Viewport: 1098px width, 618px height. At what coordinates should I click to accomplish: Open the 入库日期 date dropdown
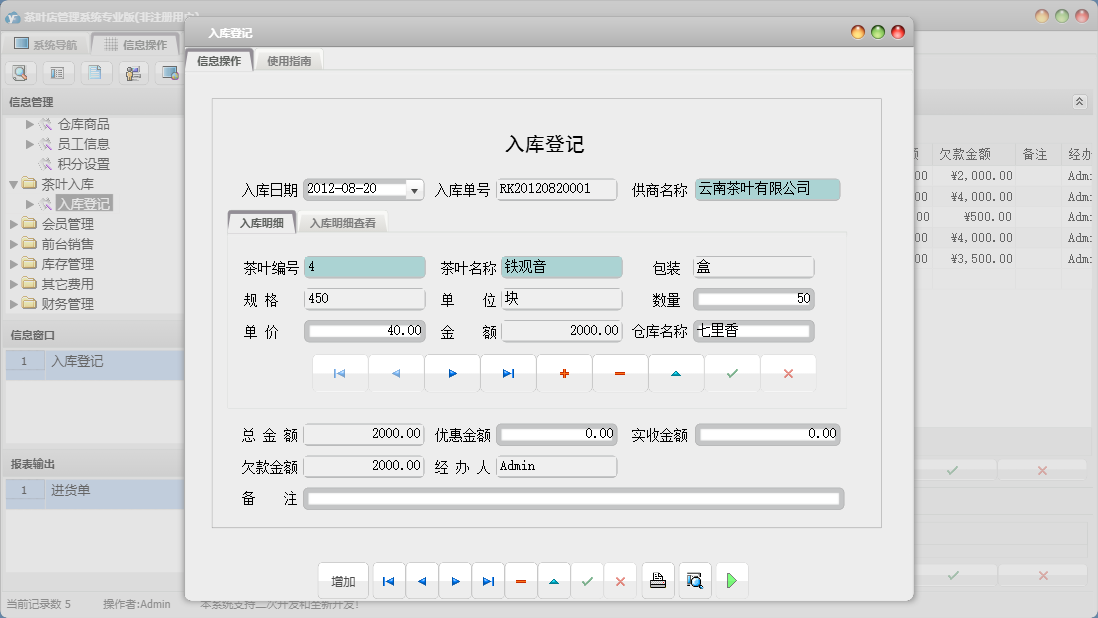pos(414,189)
